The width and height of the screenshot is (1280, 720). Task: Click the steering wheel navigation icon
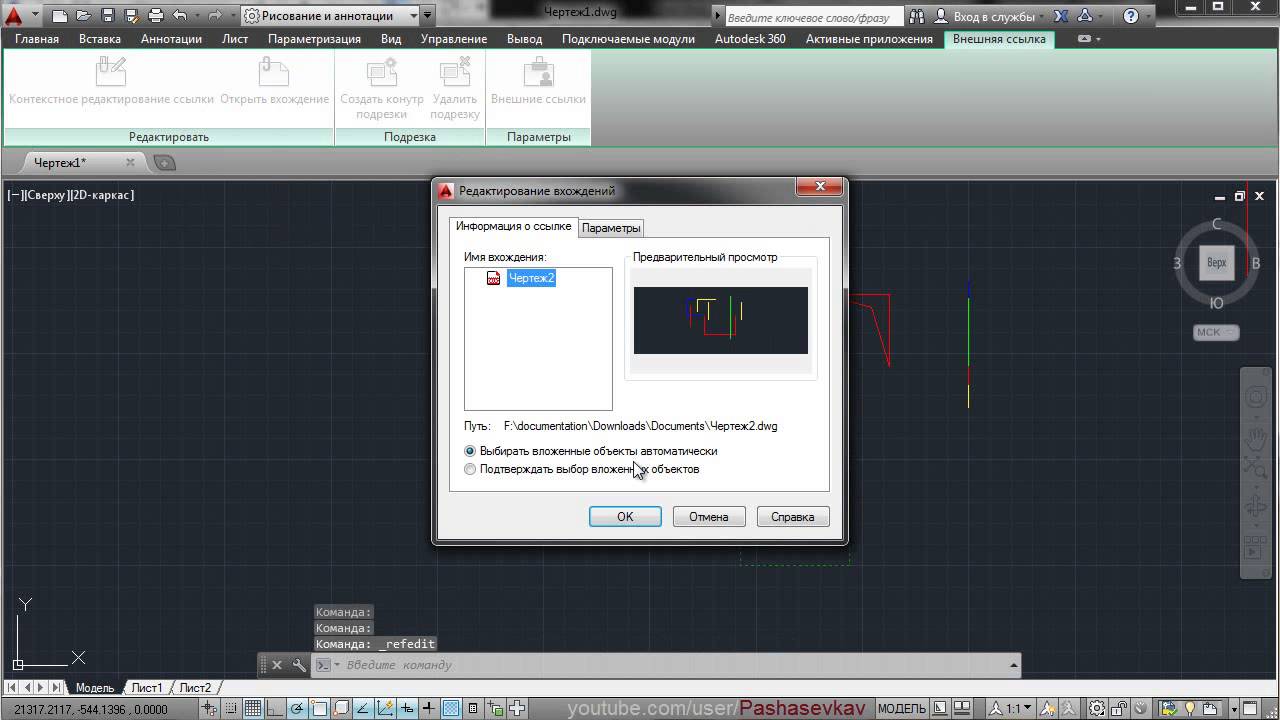pyautogui.click(x=1255, y=397)
